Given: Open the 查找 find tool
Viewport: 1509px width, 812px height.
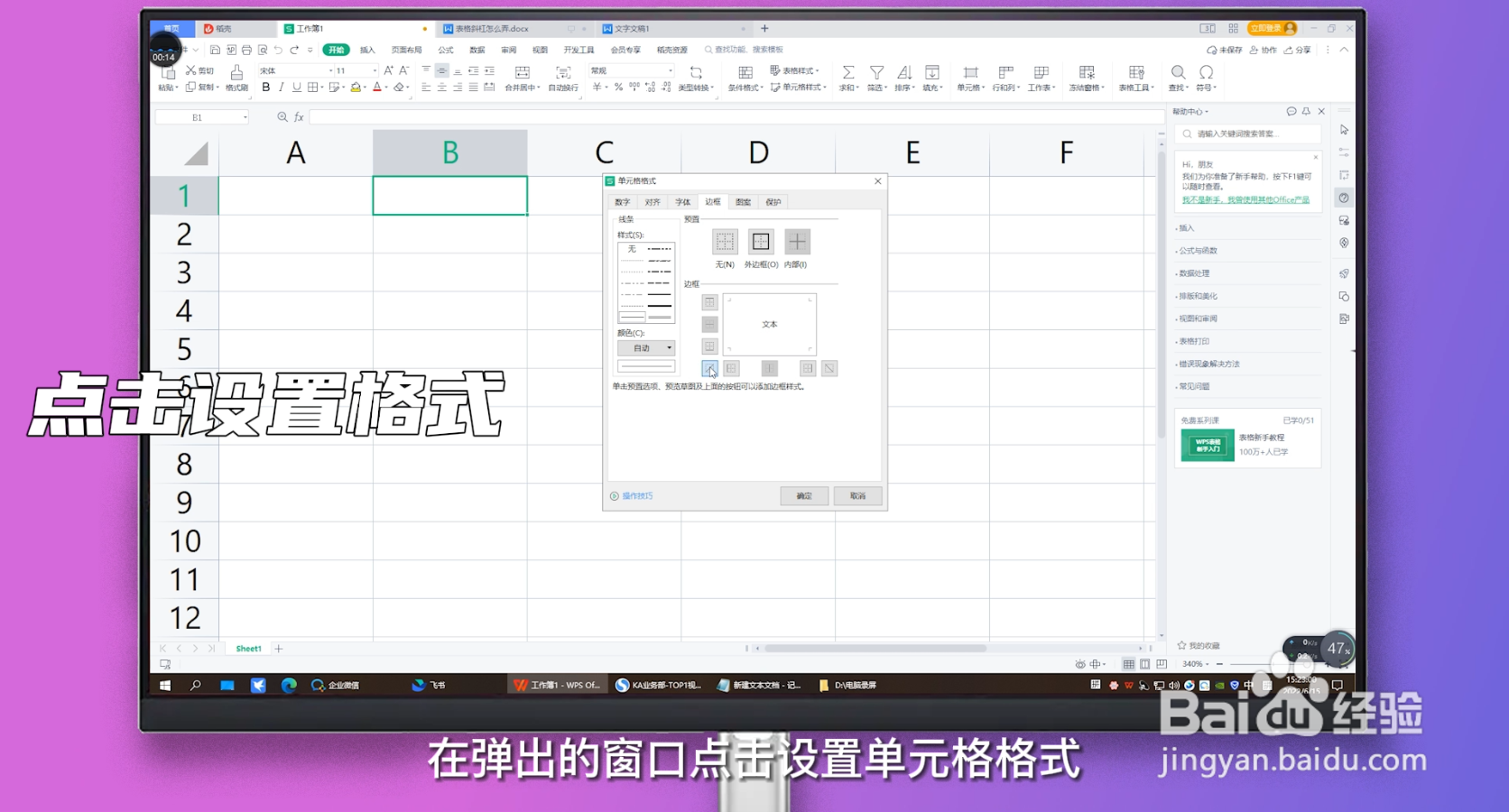Looking at the screenshot, I should pos(1178,78).
